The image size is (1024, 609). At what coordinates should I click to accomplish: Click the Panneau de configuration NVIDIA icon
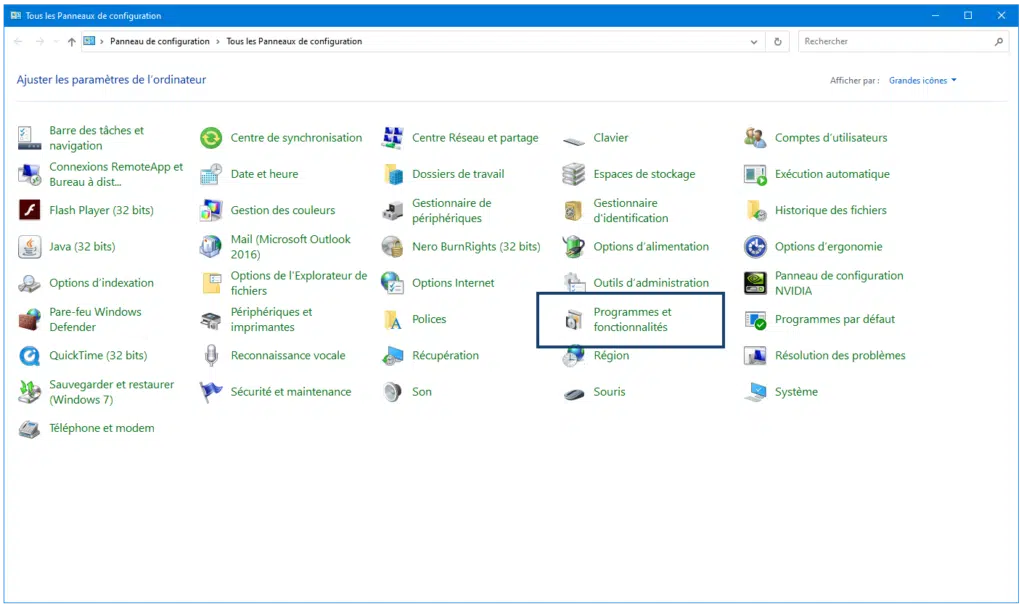tap(756, 283)
